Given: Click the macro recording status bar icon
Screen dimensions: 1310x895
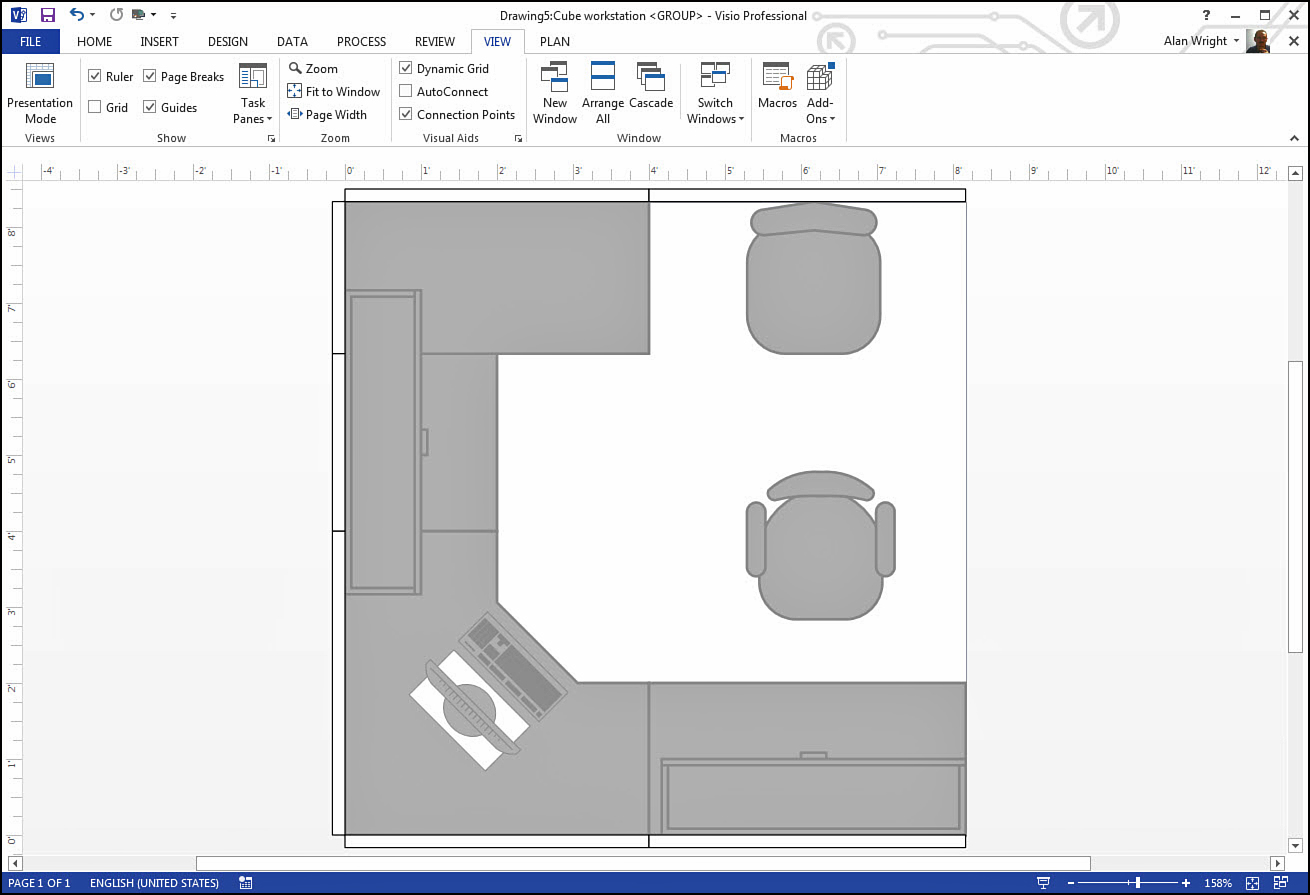Looking at the screenshot, I should [246, 883].
